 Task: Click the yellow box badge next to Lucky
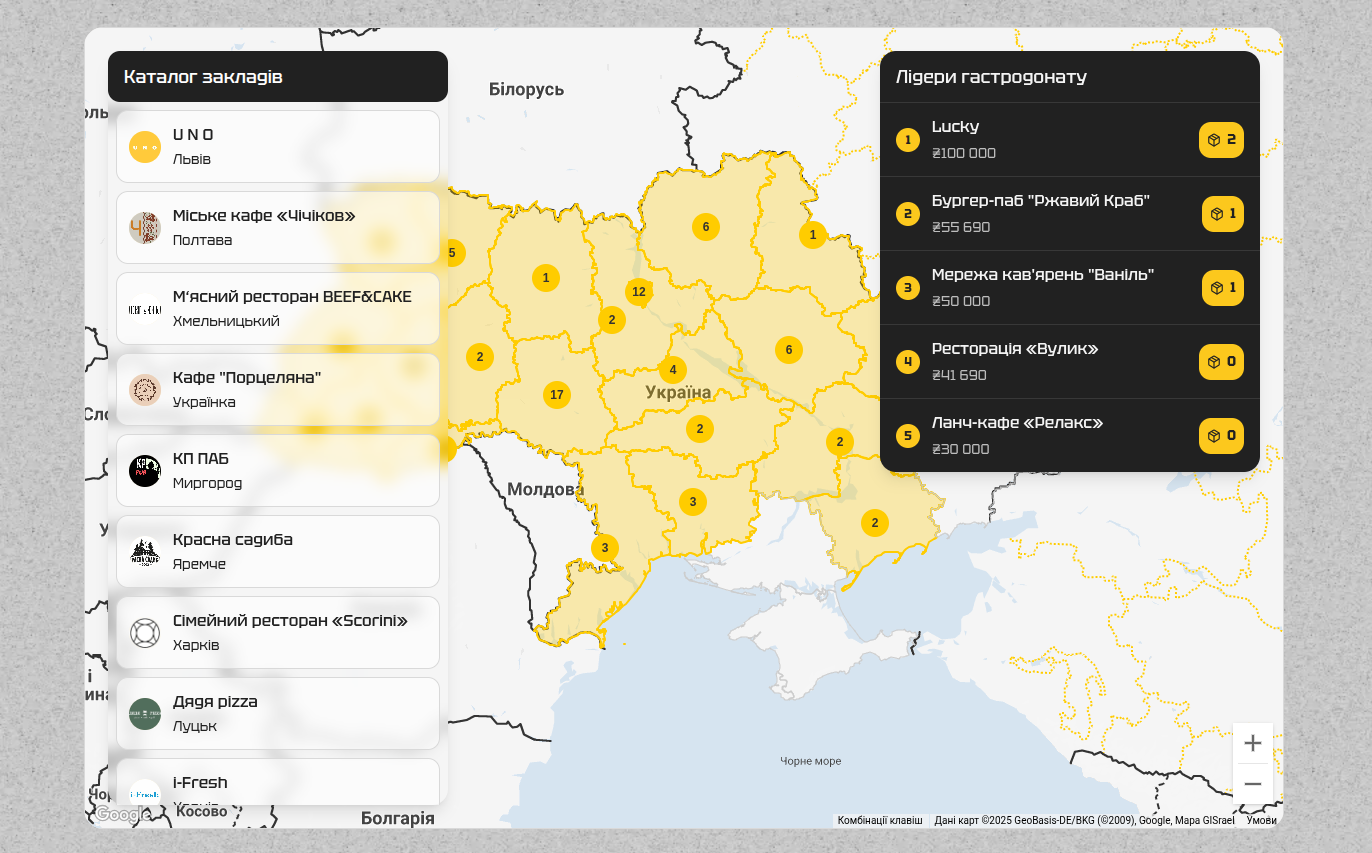1221,140
